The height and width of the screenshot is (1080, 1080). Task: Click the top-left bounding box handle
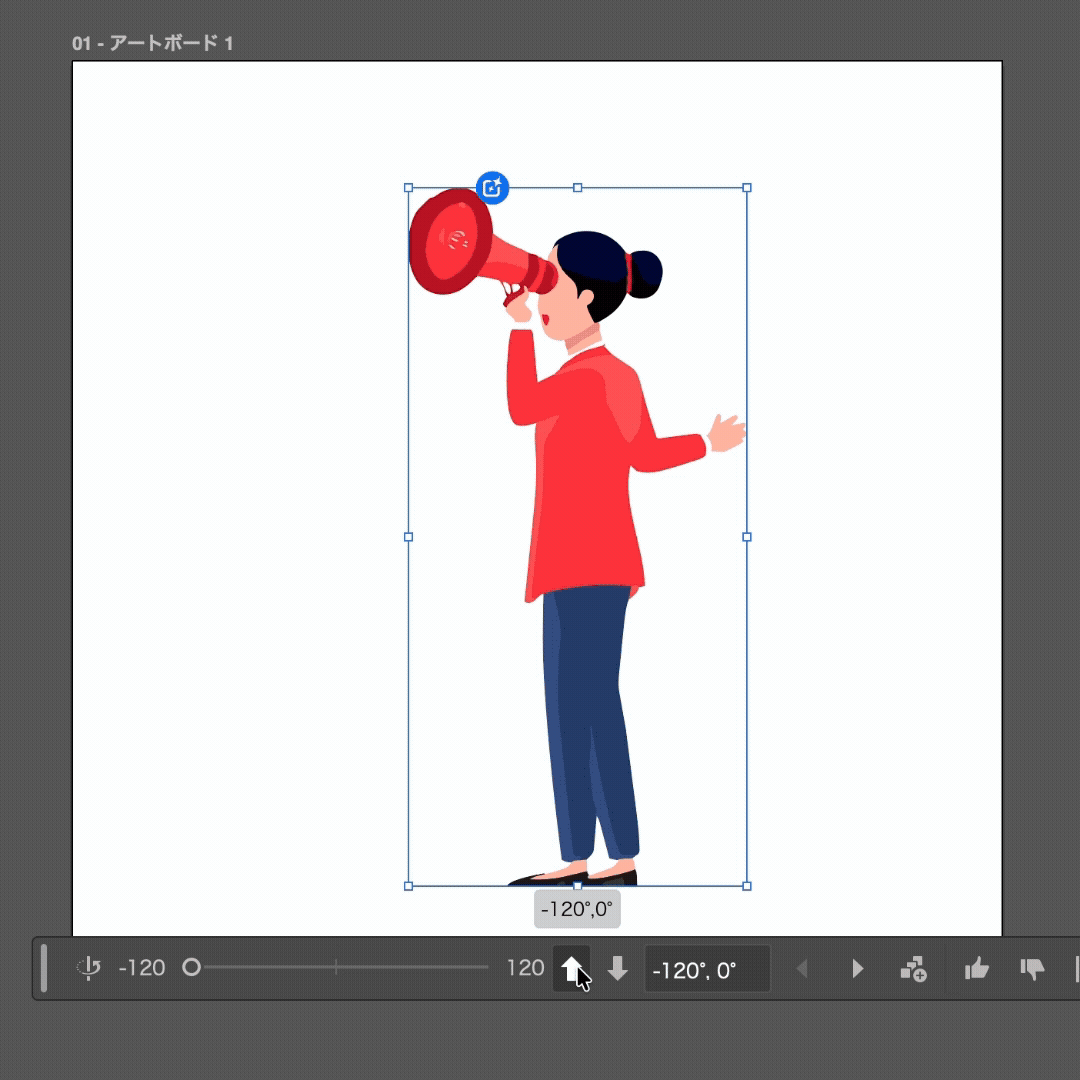[408, 187]
